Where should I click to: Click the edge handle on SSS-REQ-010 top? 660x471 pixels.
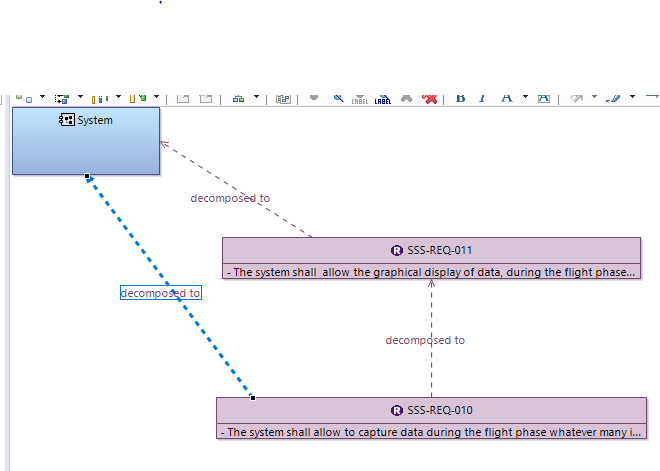pyautogui.click(x=253, y=398)
